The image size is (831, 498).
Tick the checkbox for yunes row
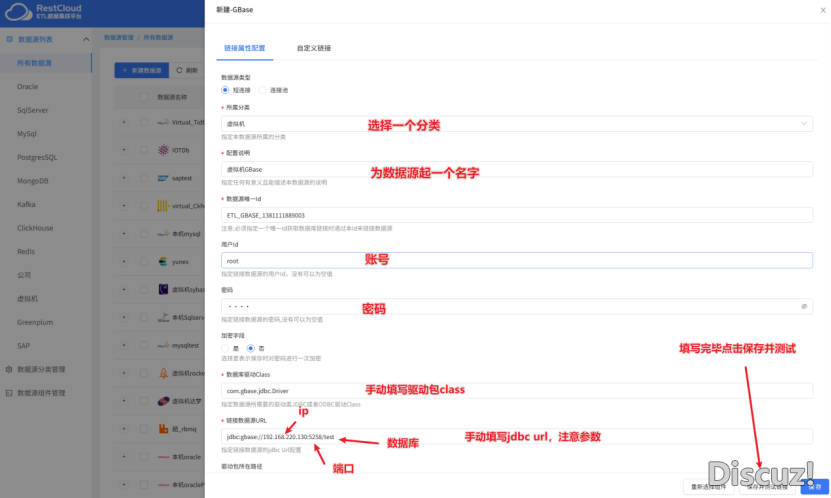[x=144, y=262]
